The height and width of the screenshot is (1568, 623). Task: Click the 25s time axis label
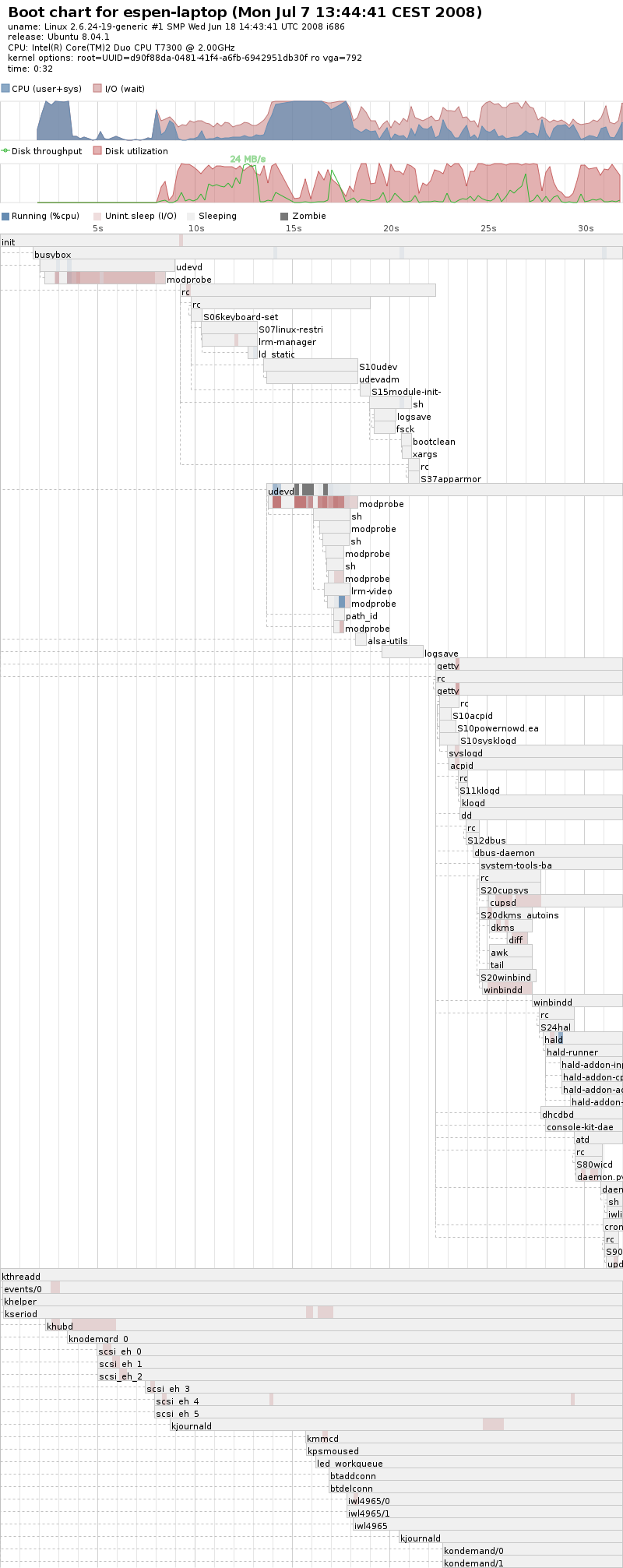pyautogui.click(x=488, y=228)
